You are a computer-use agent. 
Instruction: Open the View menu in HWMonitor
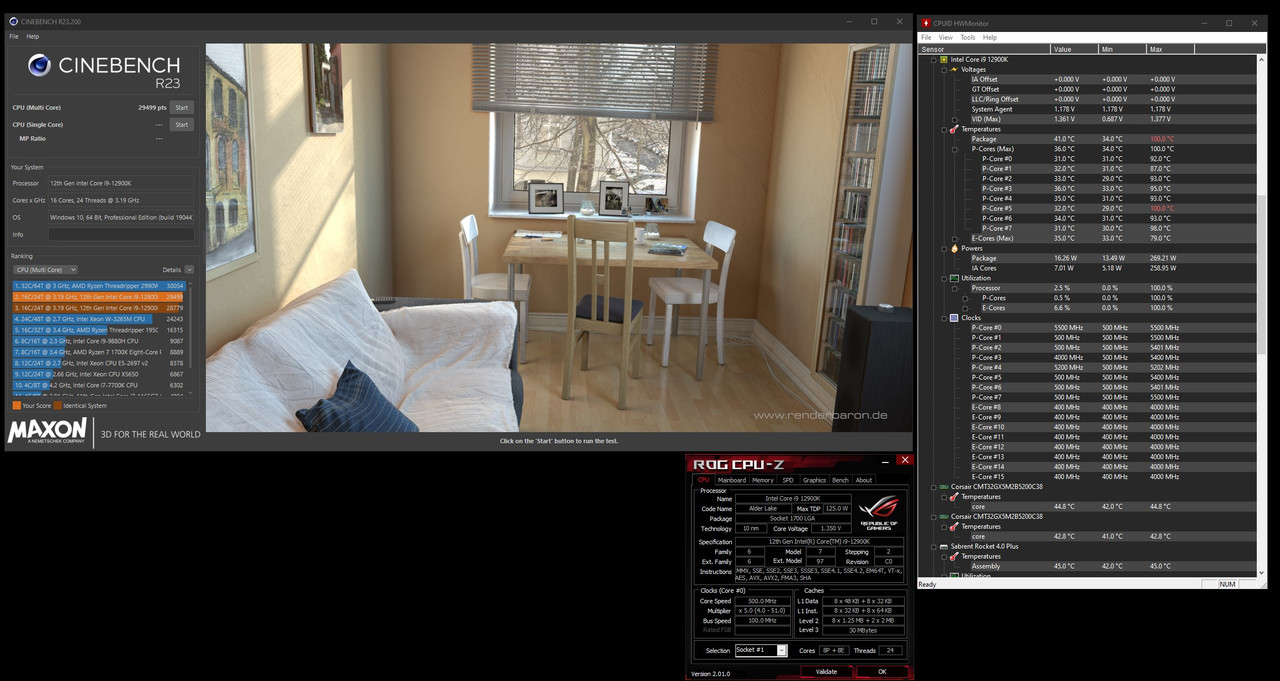(x=945, y=37)
